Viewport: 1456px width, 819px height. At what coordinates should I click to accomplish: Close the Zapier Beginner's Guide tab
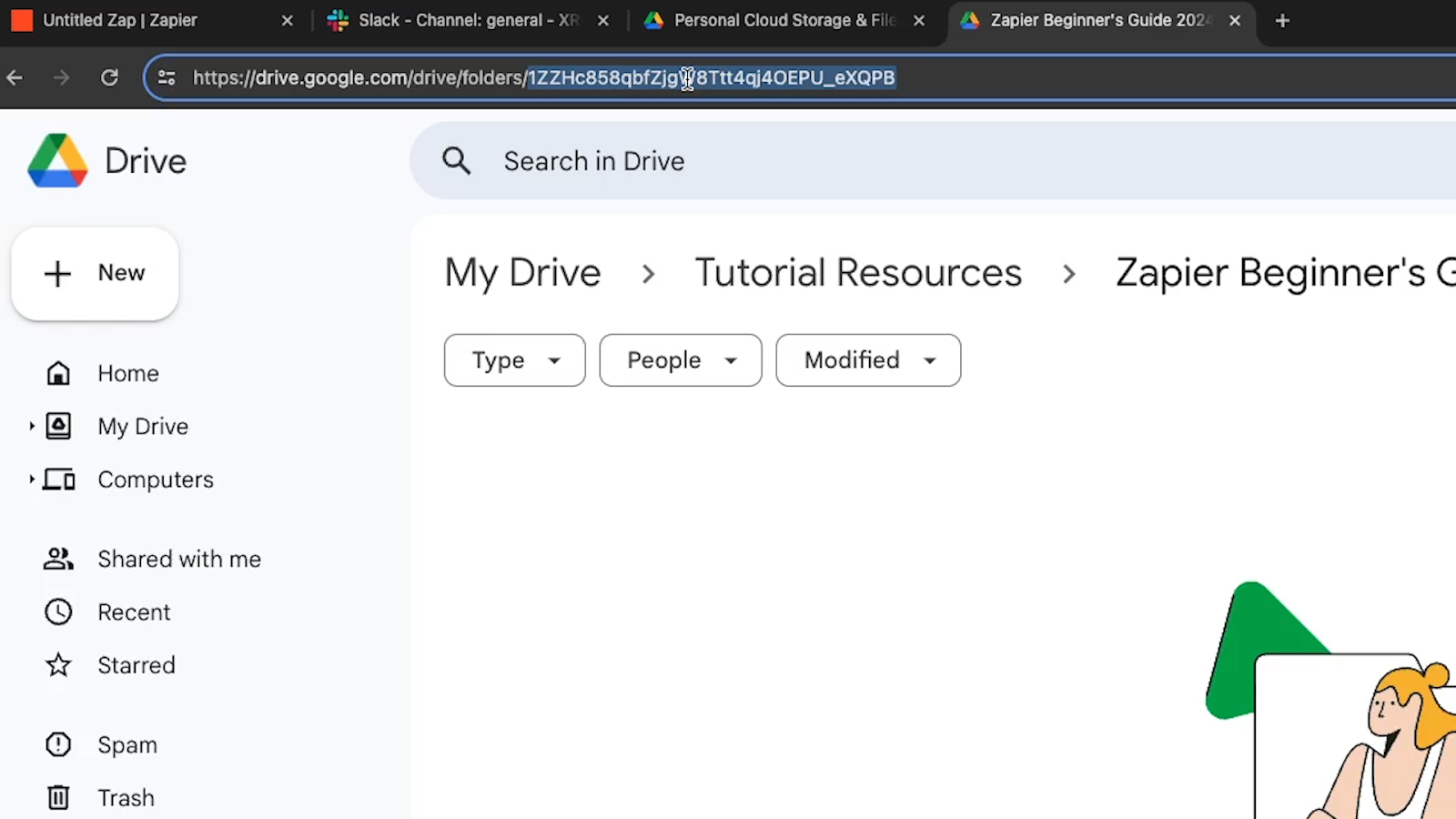click(x=1235, y=20)
